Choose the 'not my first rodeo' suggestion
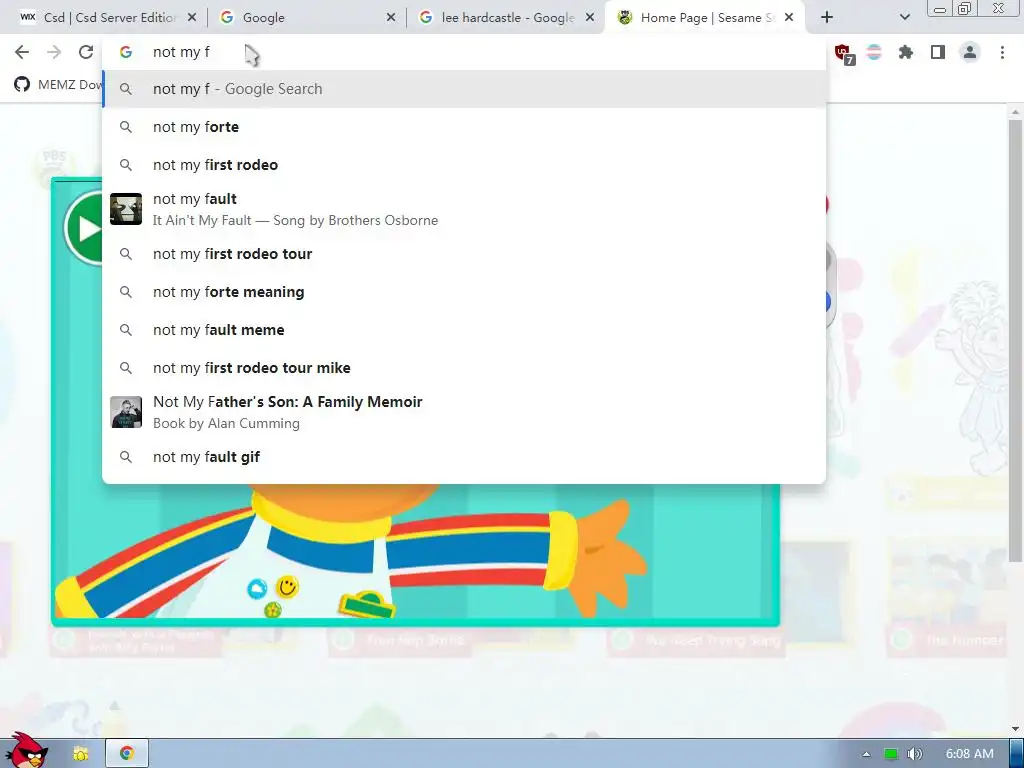The width and height of the screenshot is (1024, 768). [x=464, y=165]
